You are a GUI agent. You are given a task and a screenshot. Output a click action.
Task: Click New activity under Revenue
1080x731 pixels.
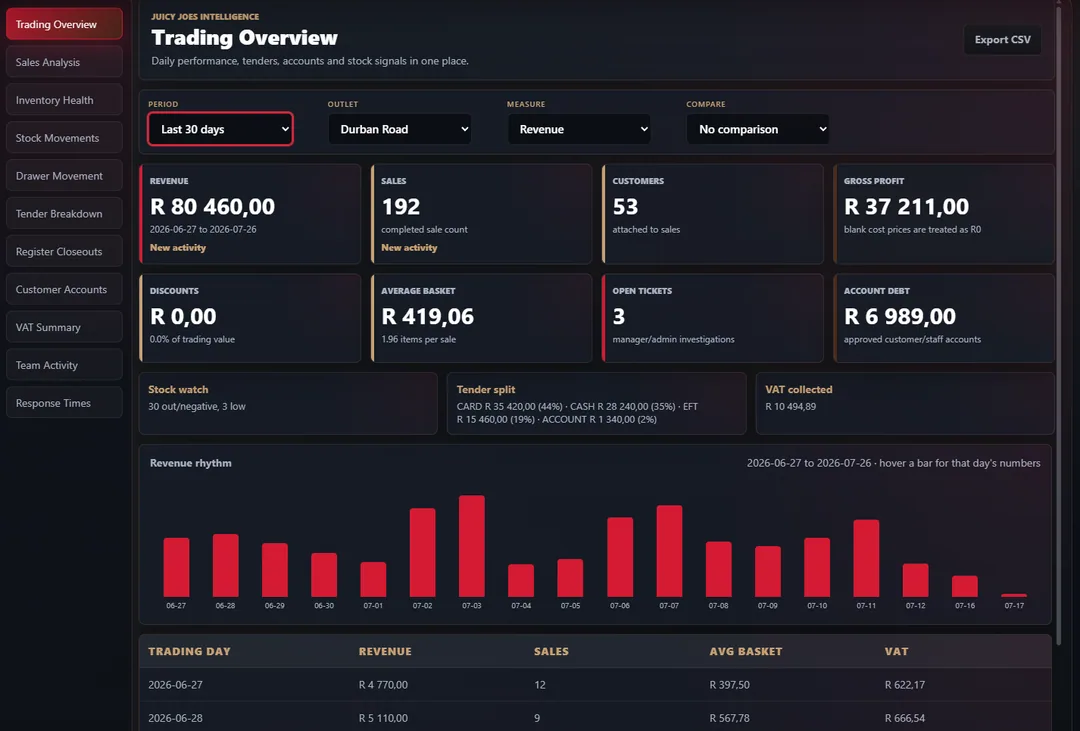pyautogui.click(x=178, y=247)
